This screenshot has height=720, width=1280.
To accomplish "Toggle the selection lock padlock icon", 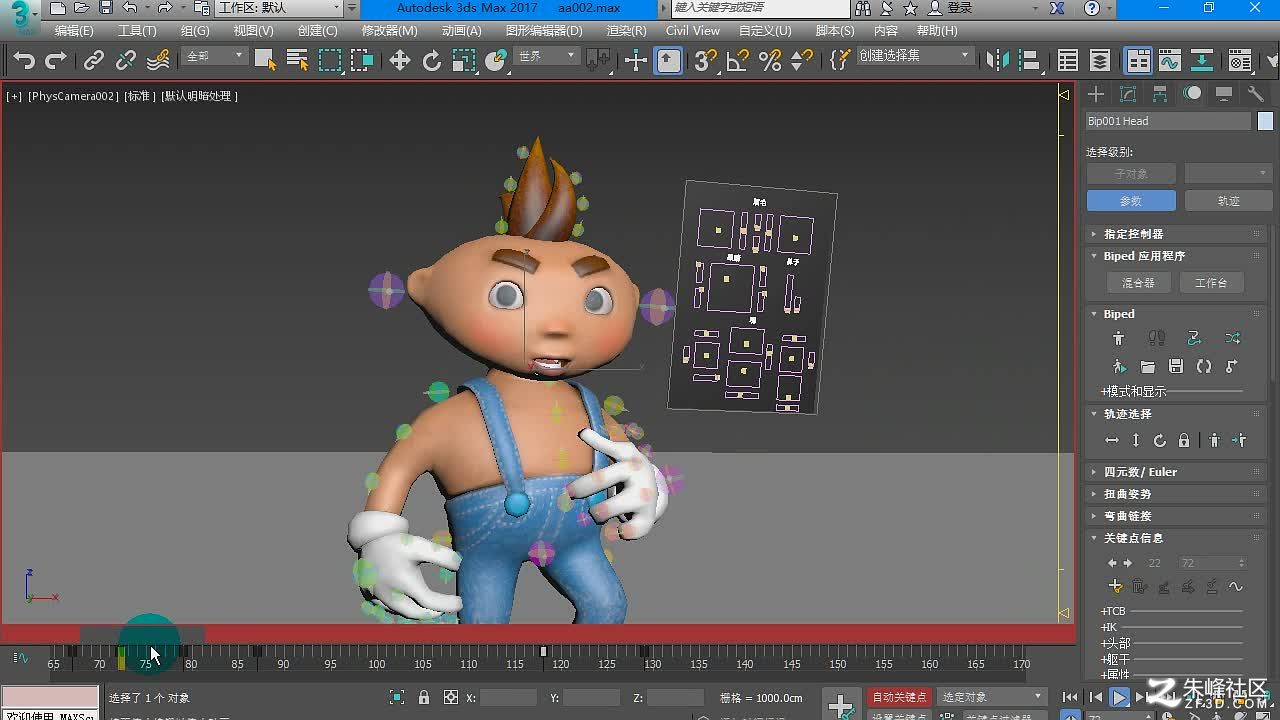I will (424, 697).
